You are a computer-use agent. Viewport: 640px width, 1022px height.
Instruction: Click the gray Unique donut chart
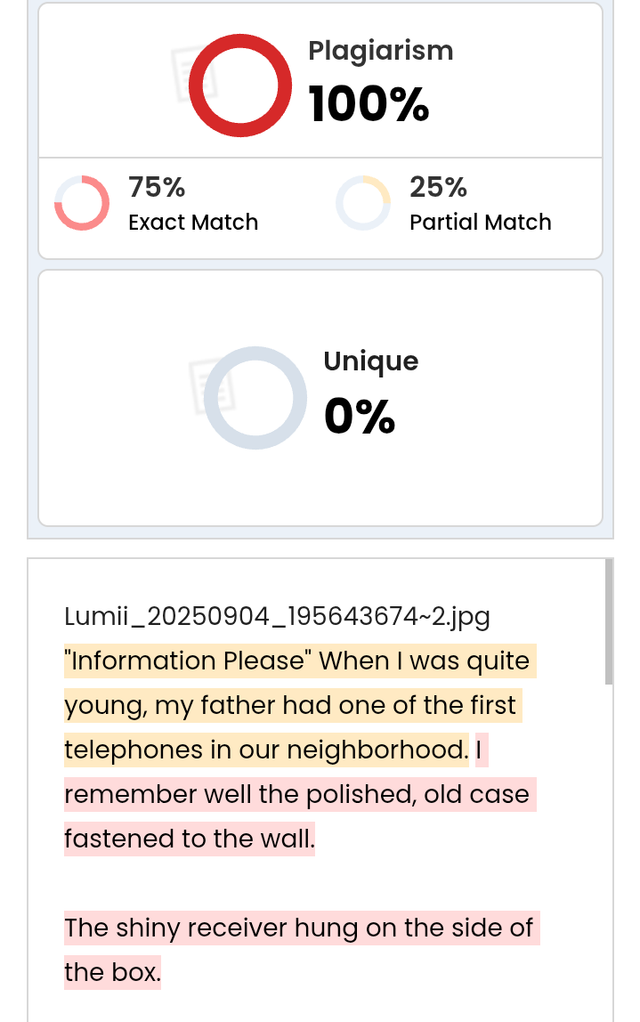coord(255,398)
